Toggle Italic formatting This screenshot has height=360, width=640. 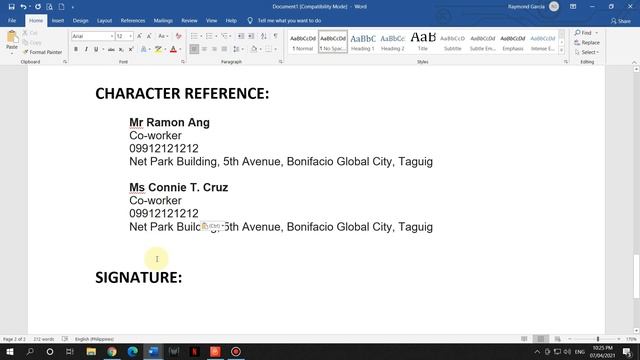coord(86,49)
